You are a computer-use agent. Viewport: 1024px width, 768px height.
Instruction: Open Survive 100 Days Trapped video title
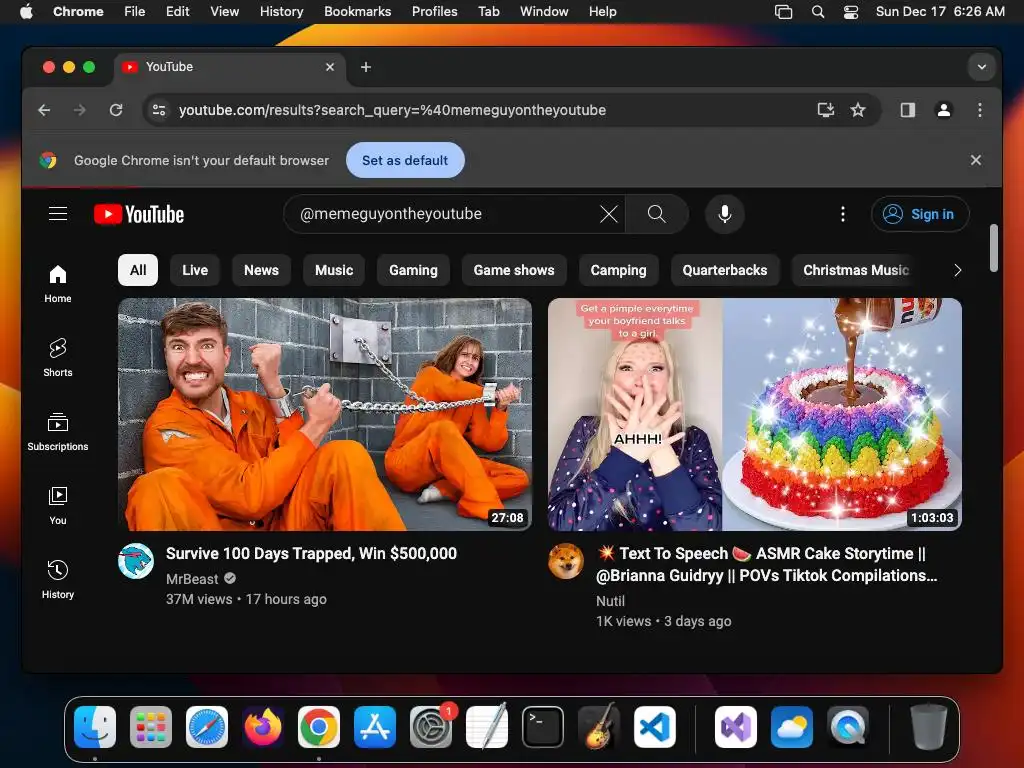pos(312,554)
